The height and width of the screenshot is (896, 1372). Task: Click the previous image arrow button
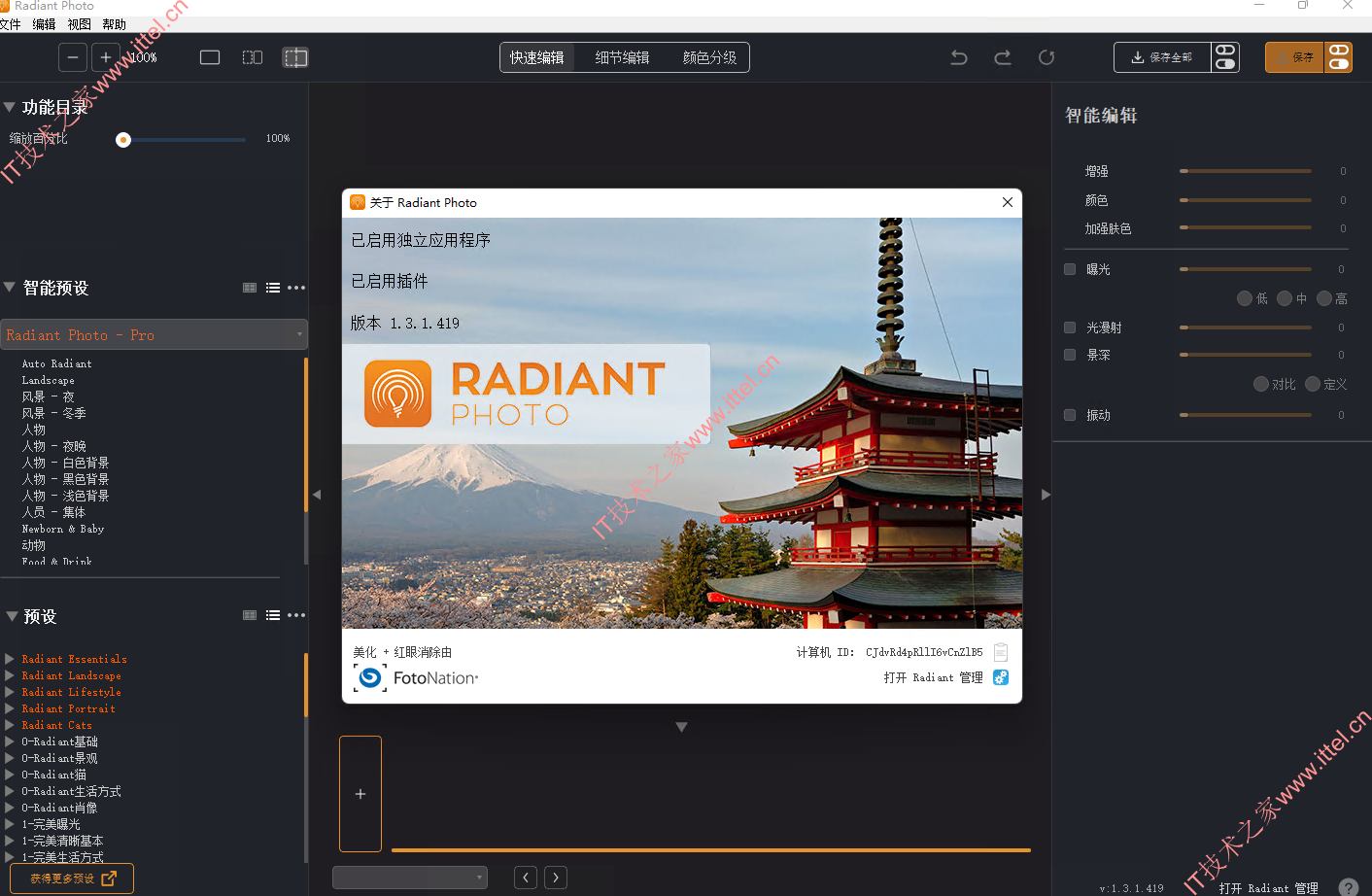[x=526, y=878]
